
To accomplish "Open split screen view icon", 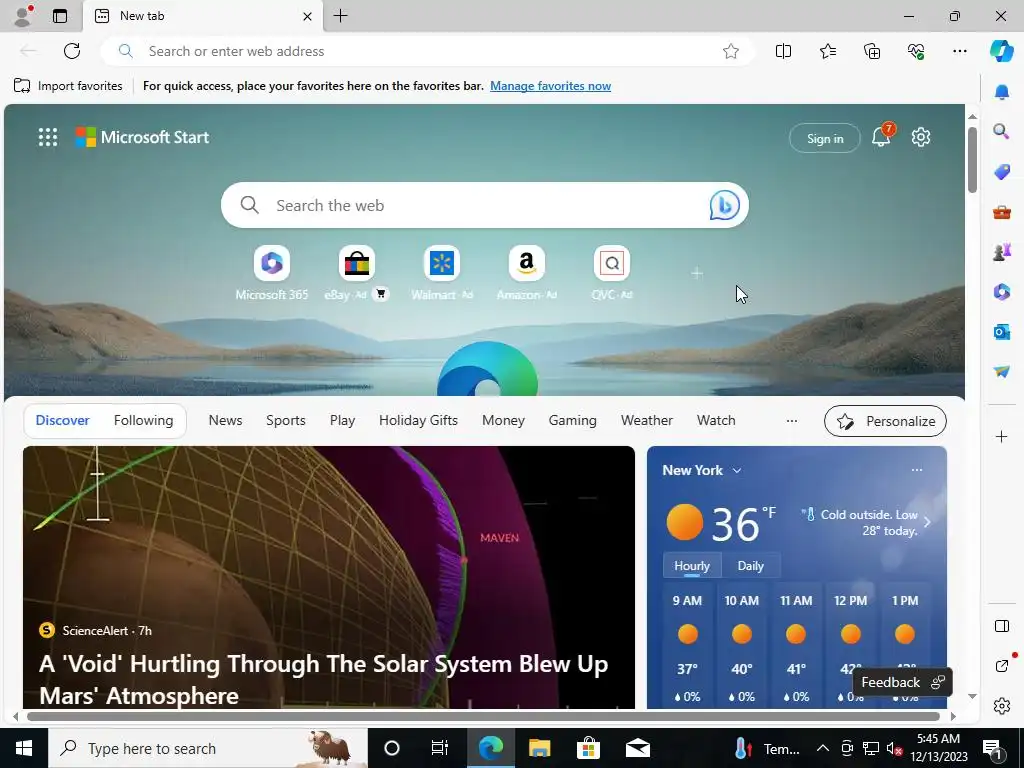I will [x=783, y=51].
